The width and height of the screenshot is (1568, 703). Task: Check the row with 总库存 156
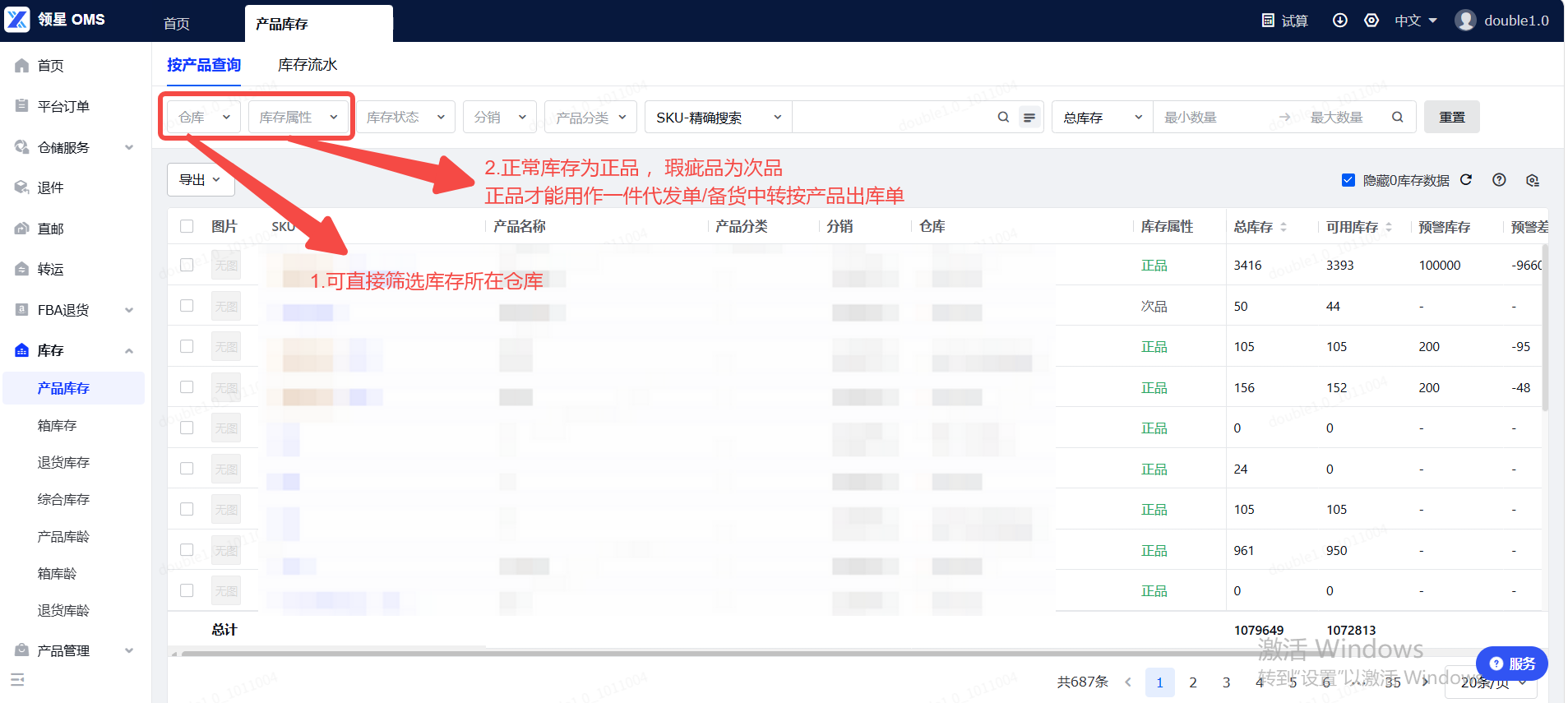click(187, 387)
